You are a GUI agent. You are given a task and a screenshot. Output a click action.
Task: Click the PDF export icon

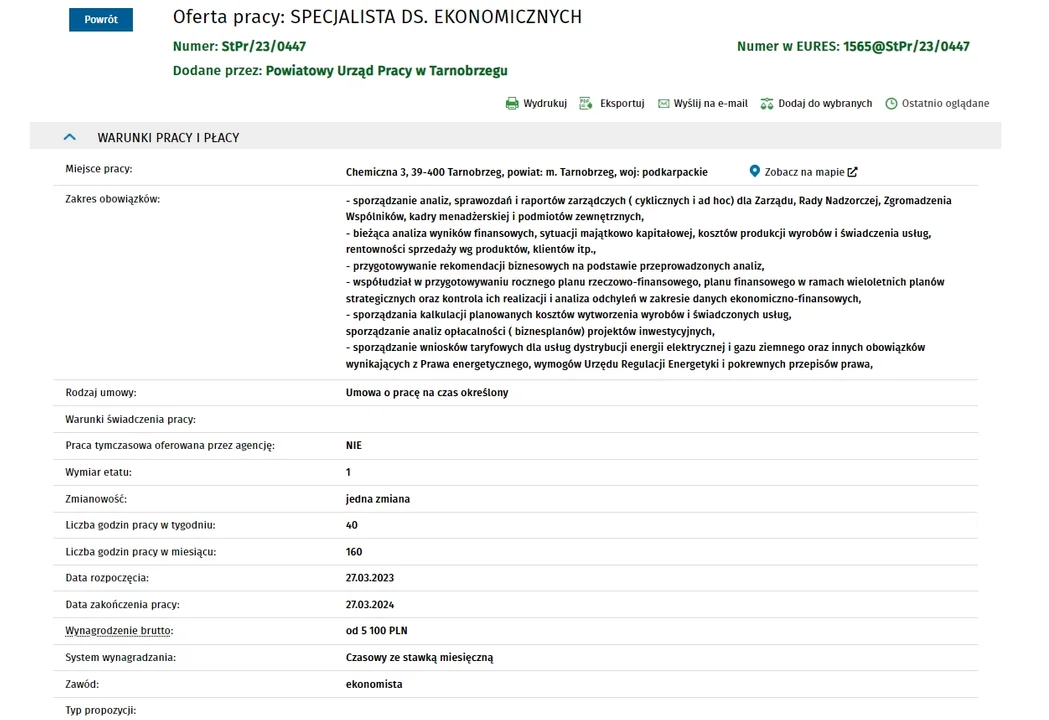(586, 103)
